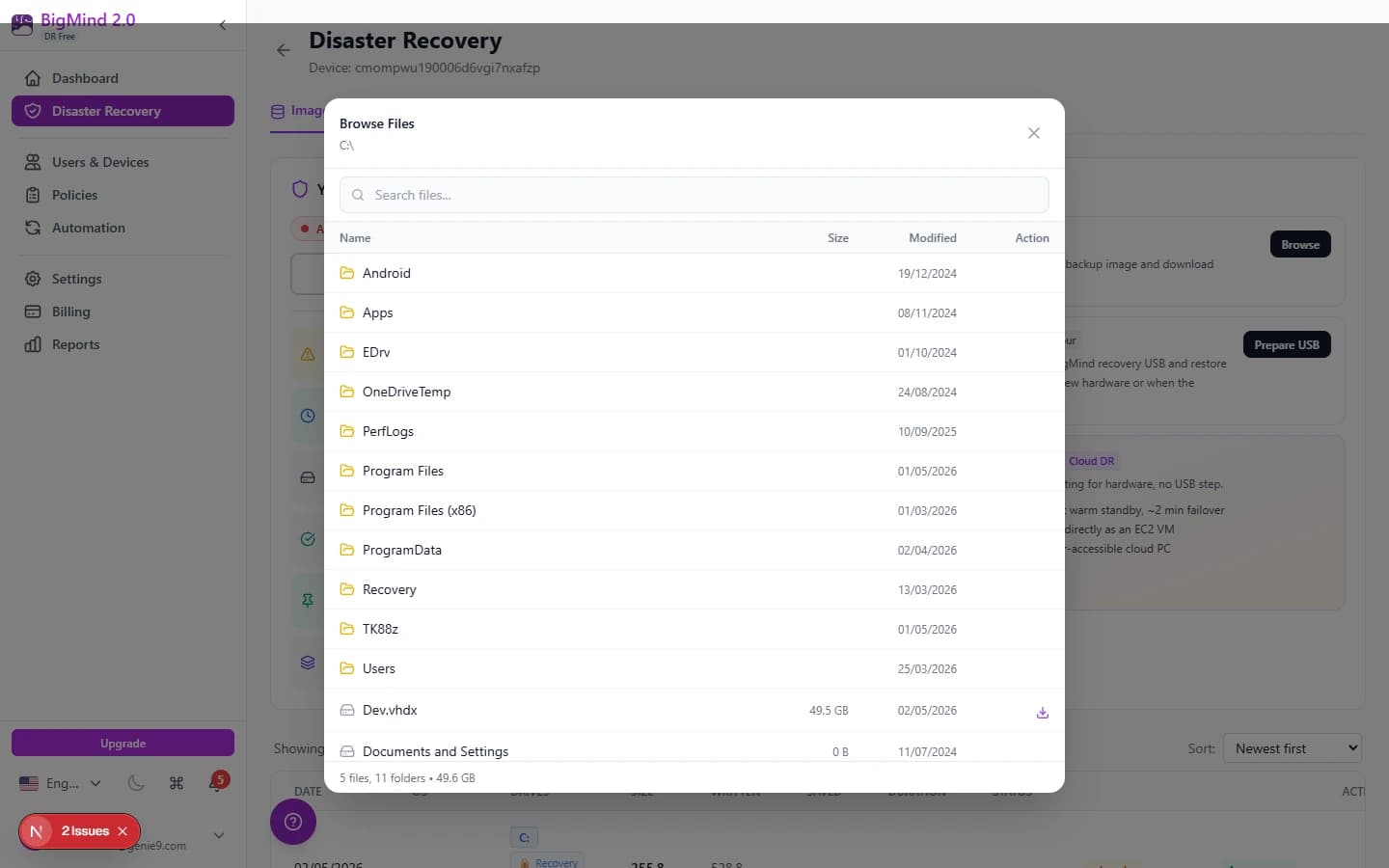The image size is (1389, 868).
Task: Click the Dev.vhdx drive file icon
Action: [x=347, y=710]
